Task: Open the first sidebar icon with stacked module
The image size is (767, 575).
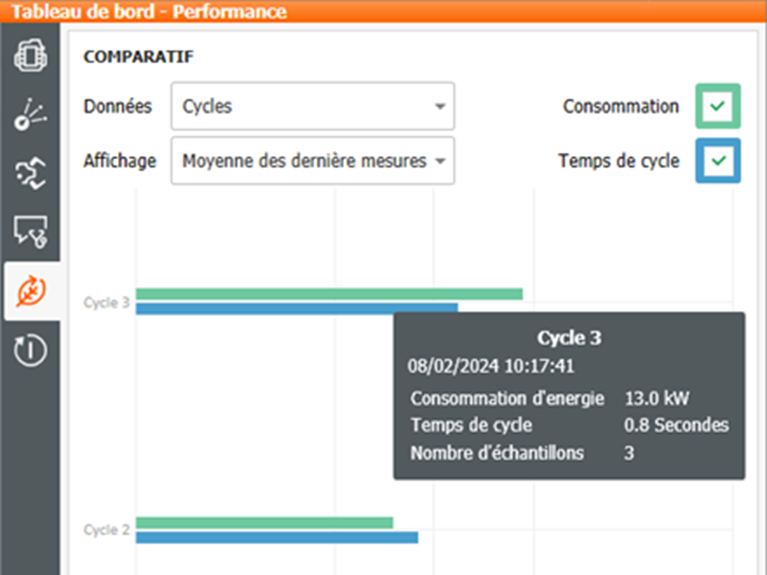Action: click(x=30, y=56)
